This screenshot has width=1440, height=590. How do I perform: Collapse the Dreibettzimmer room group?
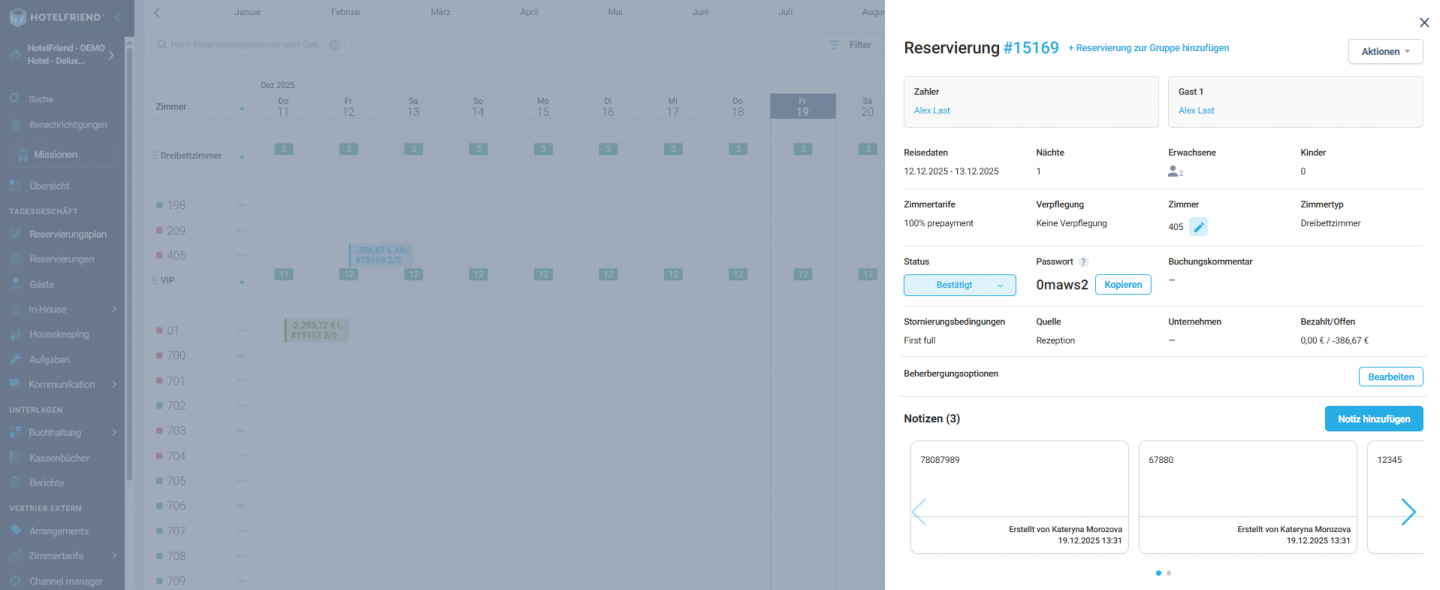click(241, 157)
